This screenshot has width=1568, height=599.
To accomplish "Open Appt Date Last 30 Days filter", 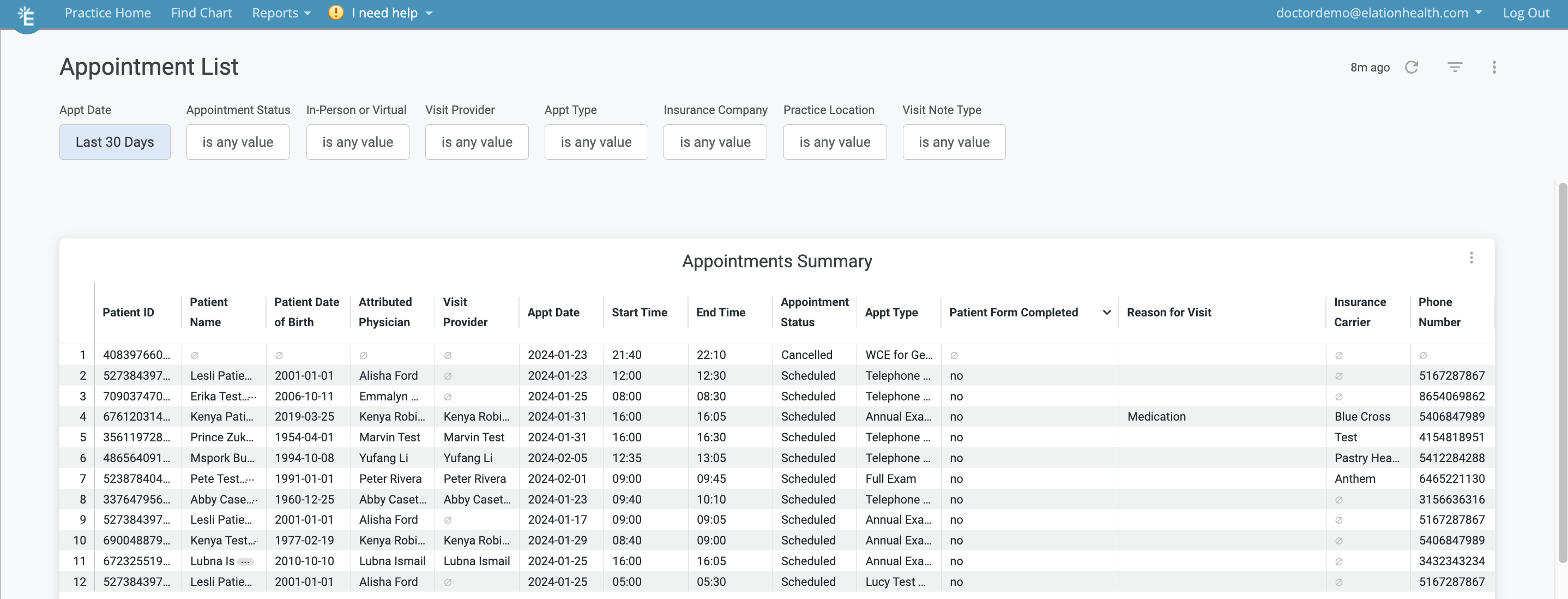I will (x=114, y=142).
